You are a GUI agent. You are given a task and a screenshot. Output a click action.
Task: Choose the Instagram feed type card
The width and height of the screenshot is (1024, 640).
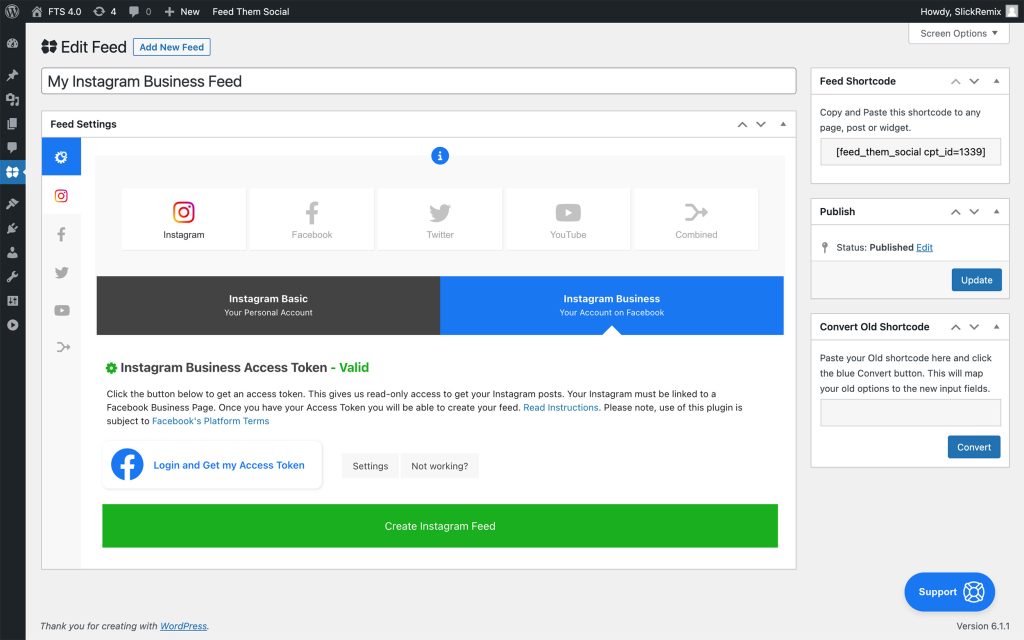(x=184, y=219)
